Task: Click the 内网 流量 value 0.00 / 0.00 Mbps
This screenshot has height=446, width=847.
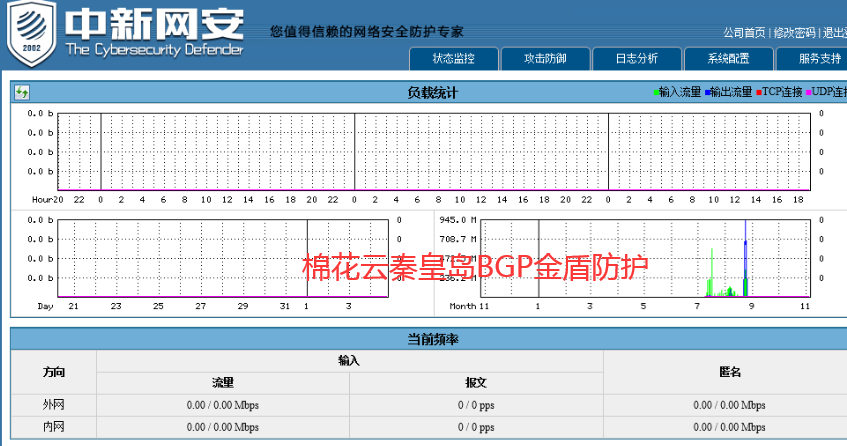Action: pos(223,427)
